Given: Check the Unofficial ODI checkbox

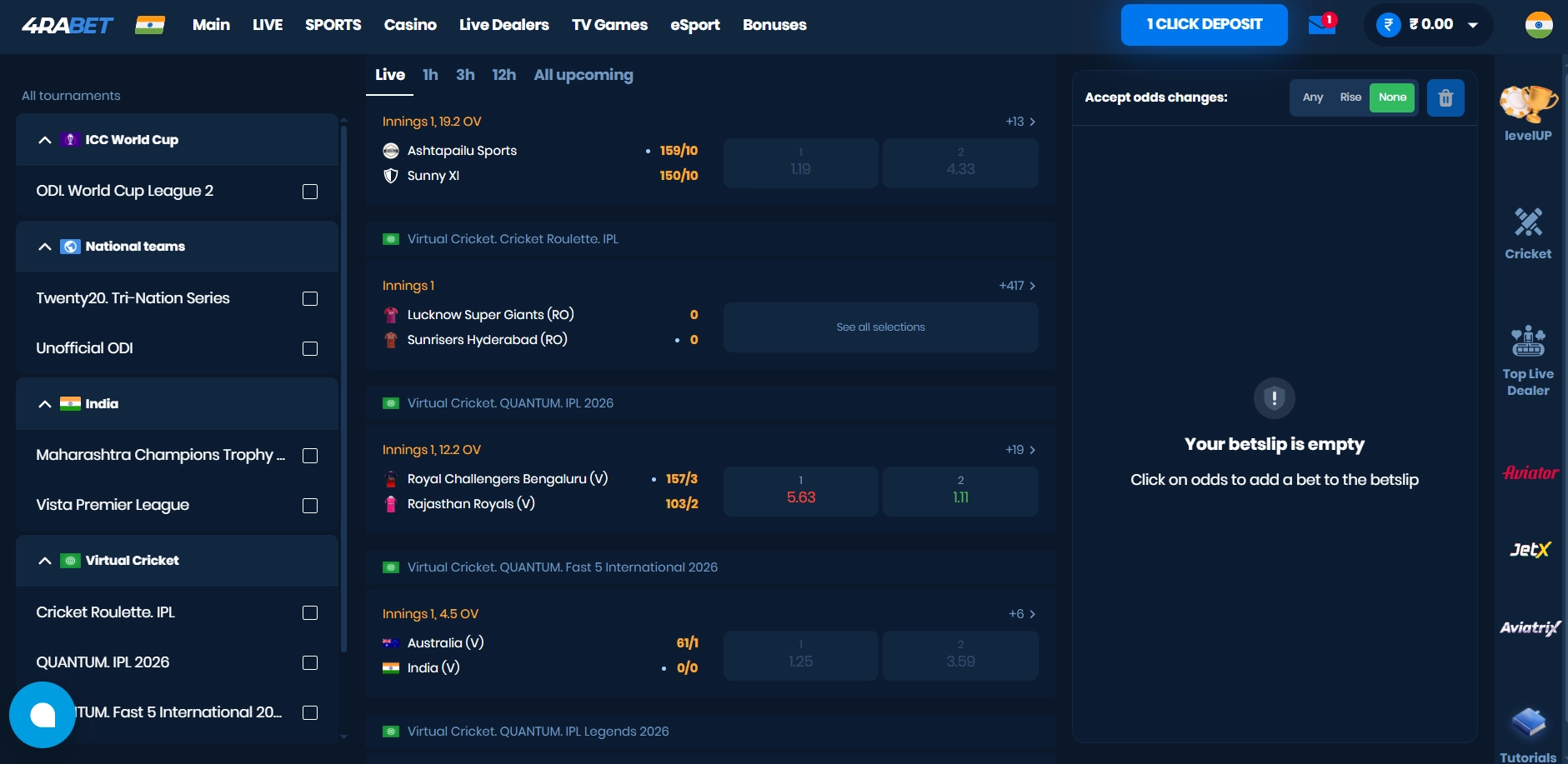Looking at the screenshot, I should tap(310, 348).
